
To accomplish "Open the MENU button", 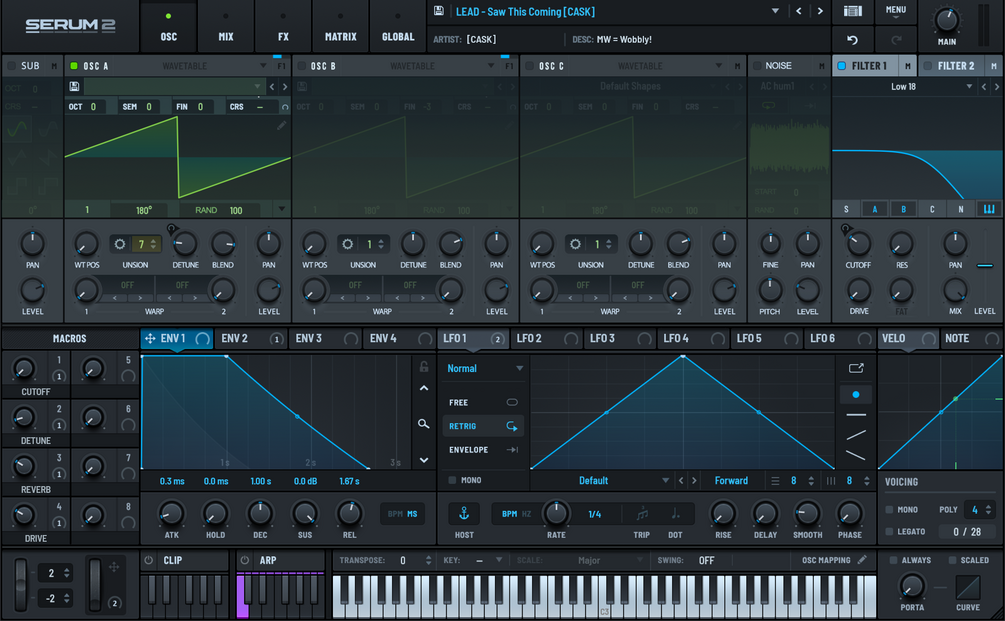I will tap(895, 11).
